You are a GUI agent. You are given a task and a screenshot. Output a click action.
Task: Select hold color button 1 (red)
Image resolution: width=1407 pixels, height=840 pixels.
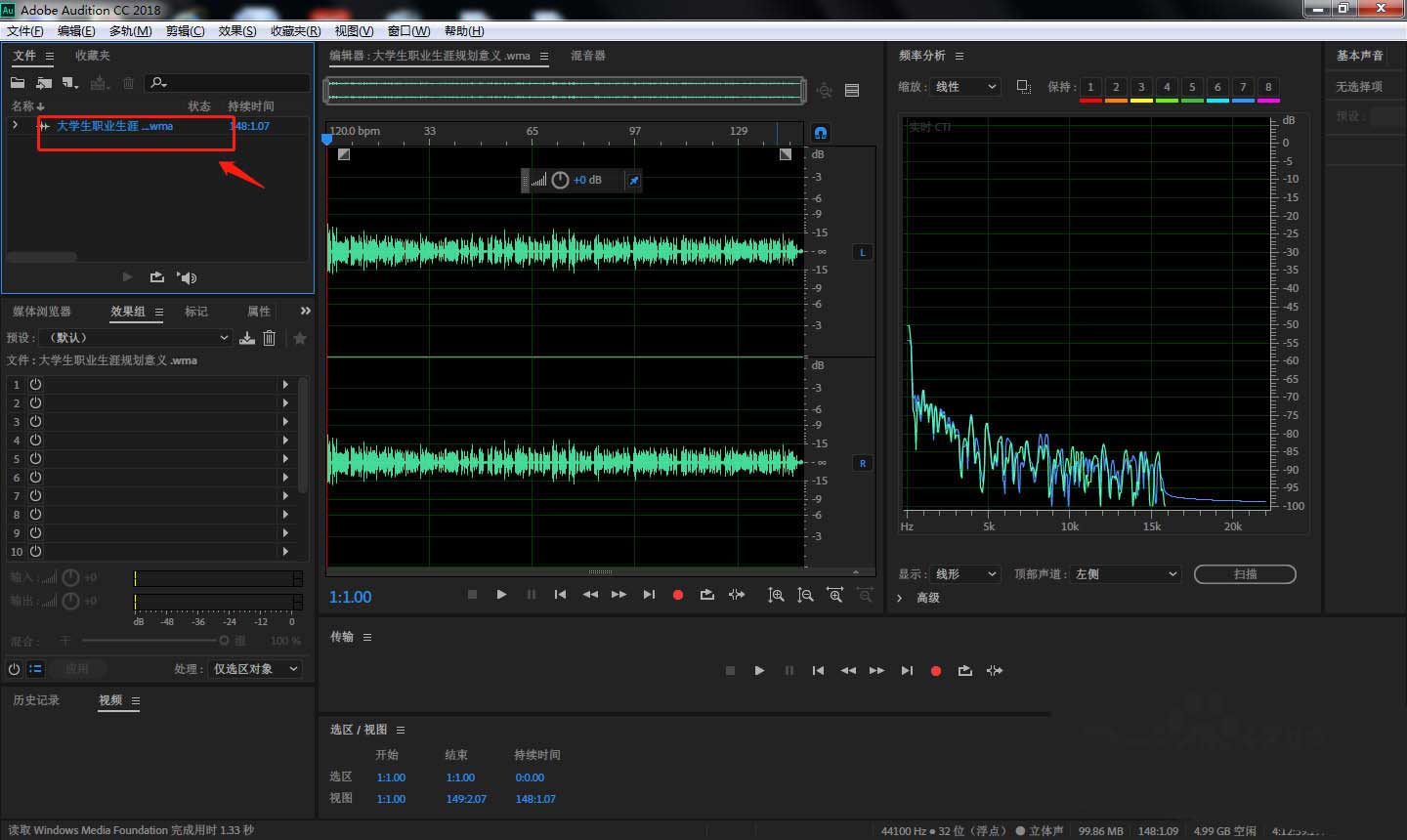pos(1090,88)
